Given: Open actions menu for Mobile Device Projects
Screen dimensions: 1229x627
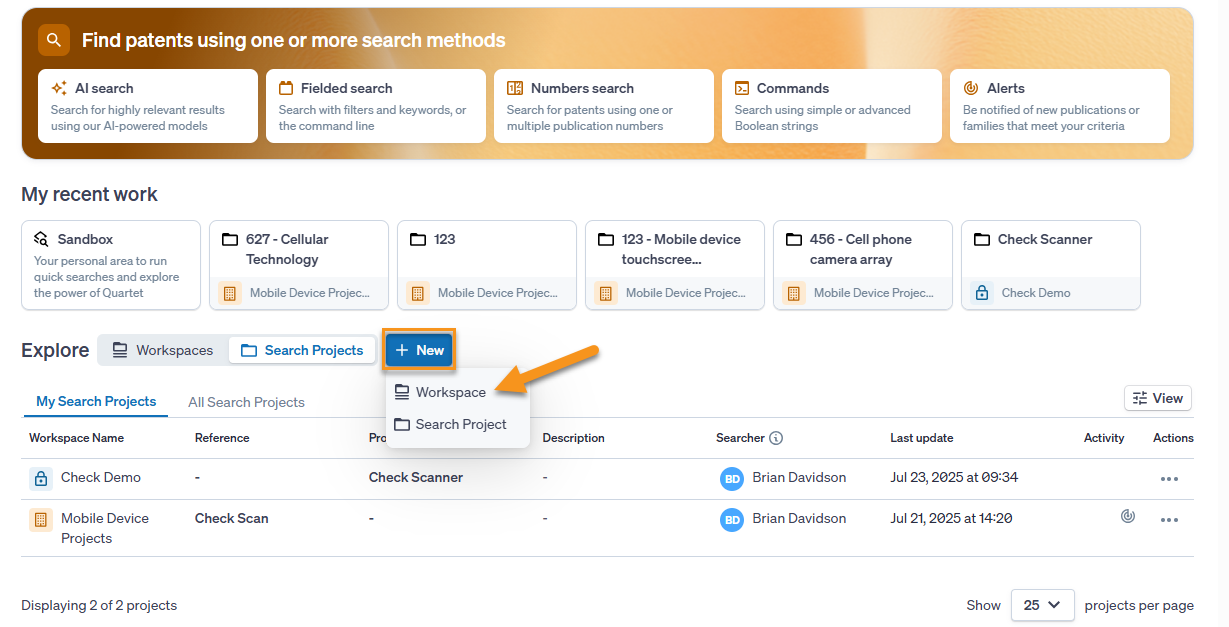Looking at the screenshot, I should 1169,520.
